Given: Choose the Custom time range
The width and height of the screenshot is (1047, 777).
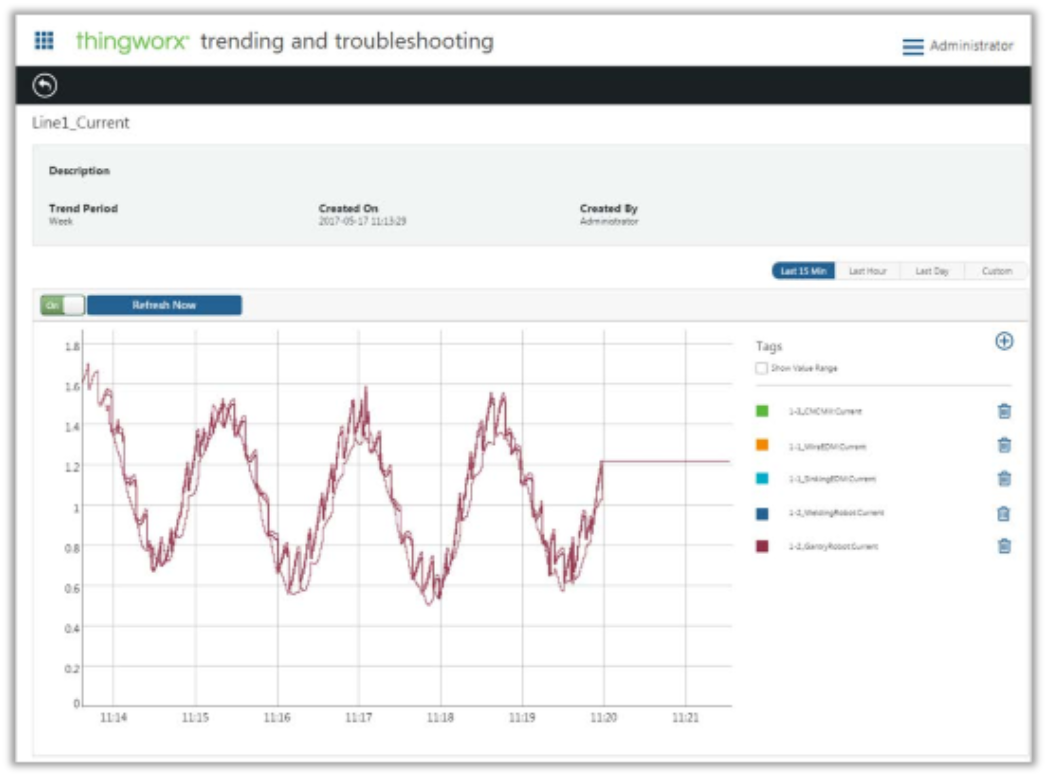Looking at the screenshot, I should coord(996,271).
